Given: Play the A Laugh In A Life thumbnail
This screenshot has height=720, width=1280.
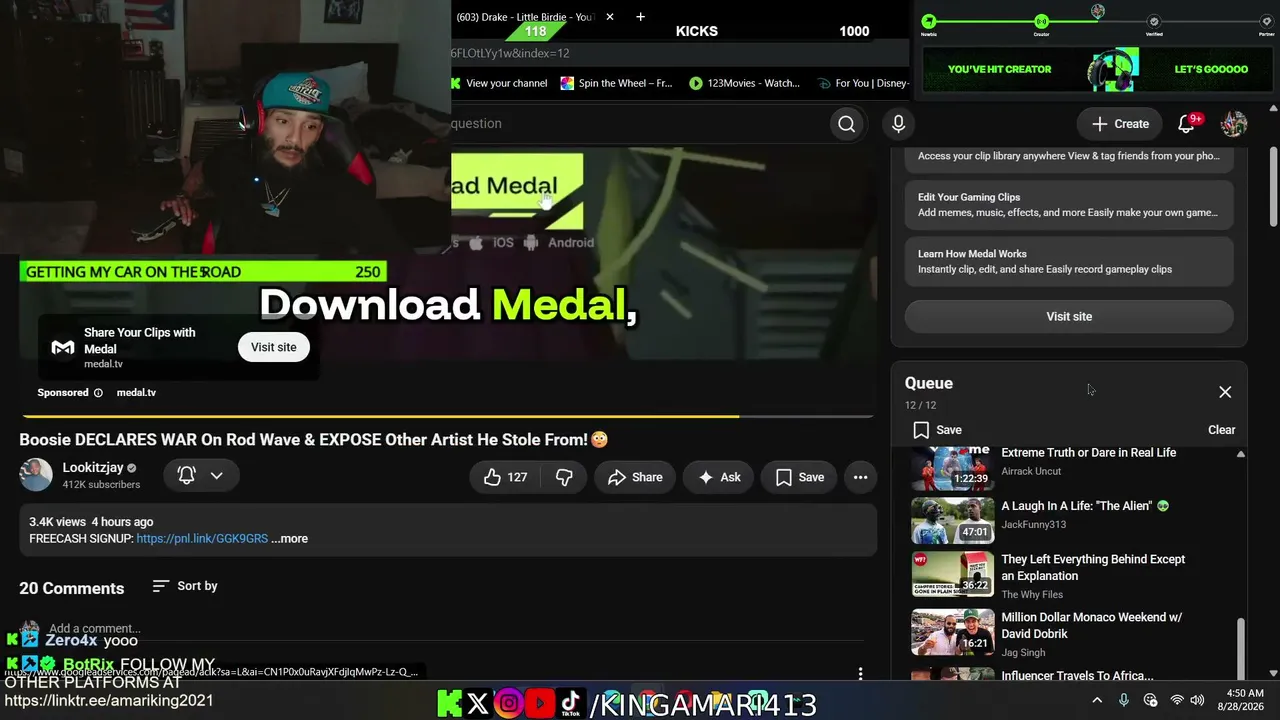Looking at the screenshot, I should 952,521.
